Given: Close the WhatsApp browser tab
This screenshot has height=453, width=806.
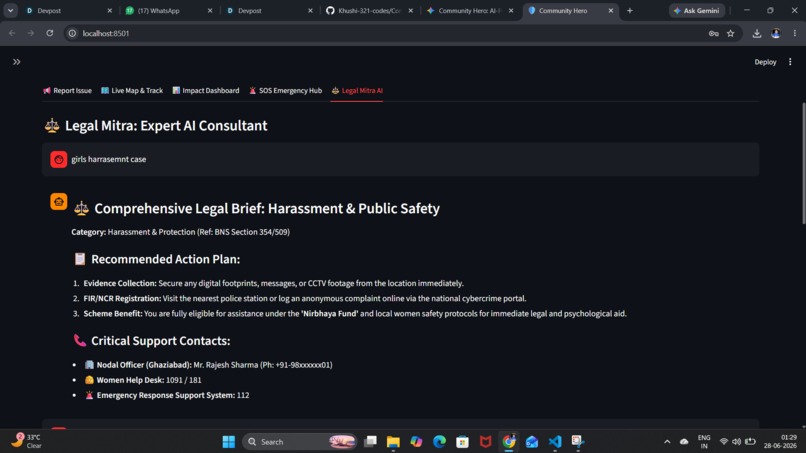Looking at the screenshot, I should pyautogui.click(x=210, y=10).
